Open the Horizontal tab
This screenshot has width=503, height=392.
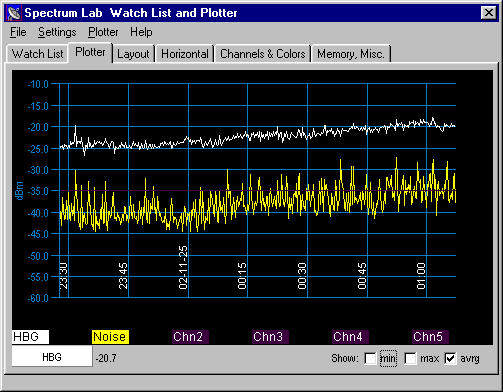pos(185,54)
